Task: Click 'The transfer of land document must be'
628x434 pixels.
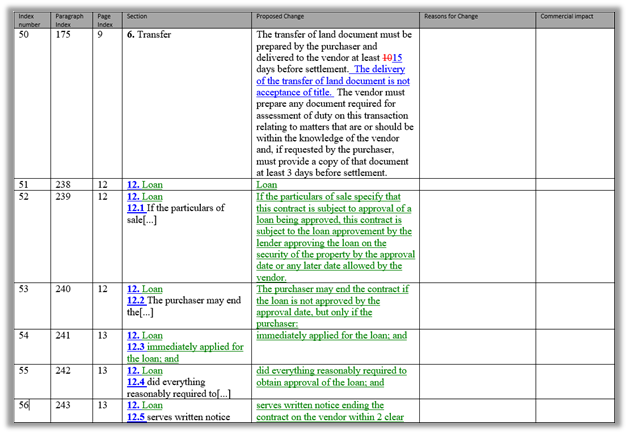Action: [x=334, y=35]
